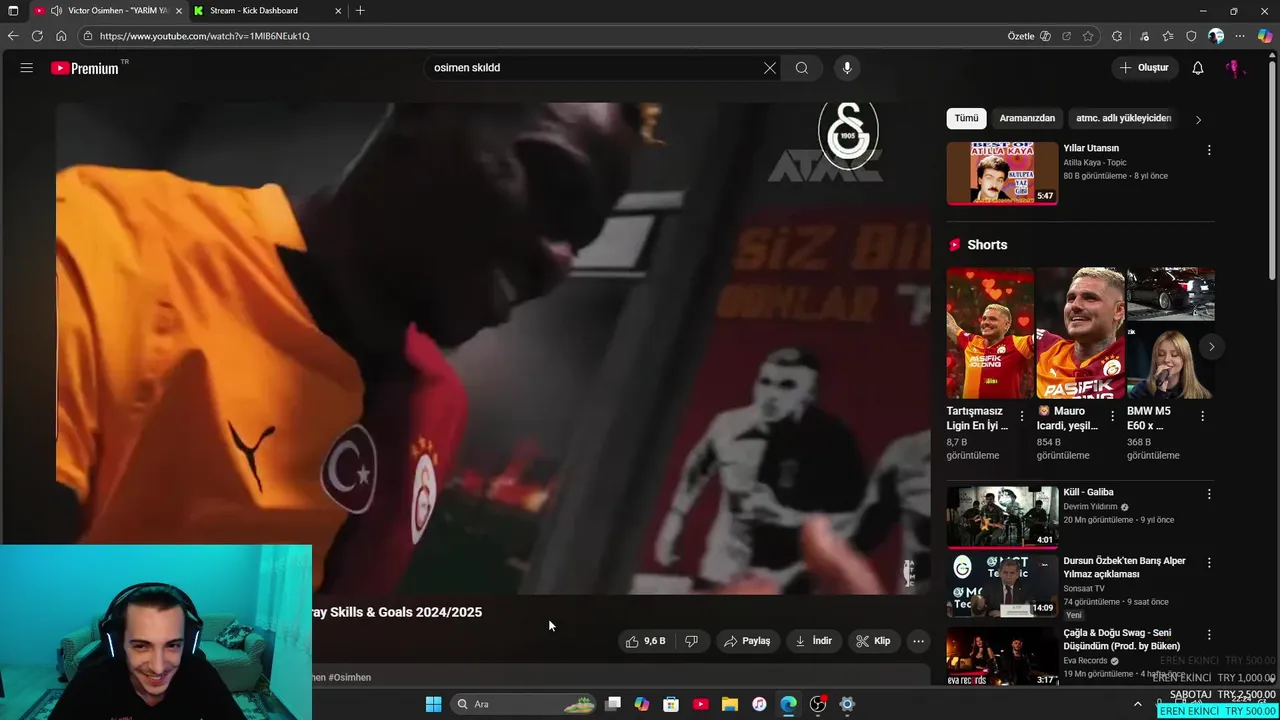Select the Aramanızdan filter chip
The width and height of the screenshot is (1280, 720).
(x=1027, y=118)
